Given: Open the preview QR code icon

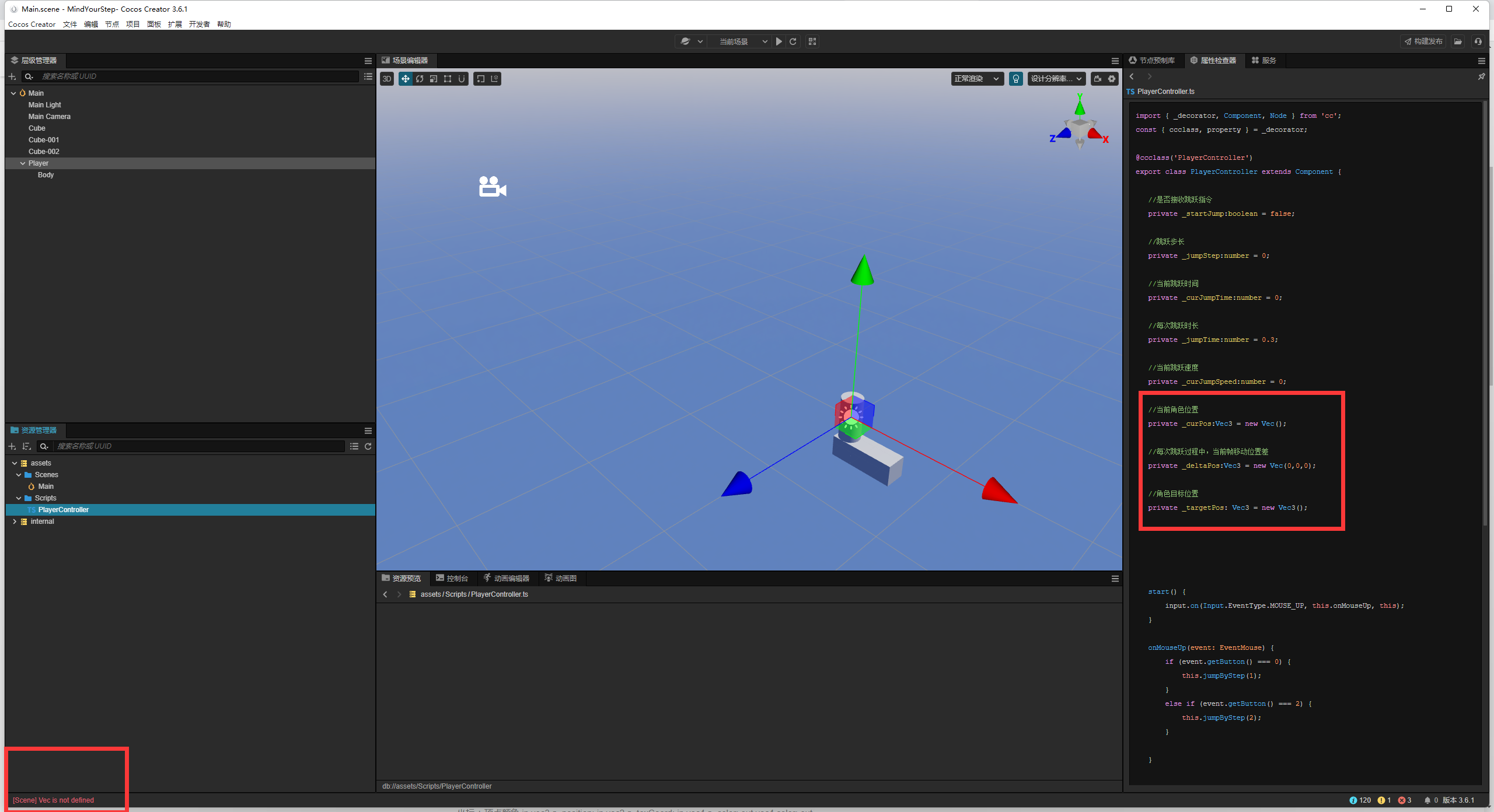Looking at the screenshot, I should click(812, 41).
